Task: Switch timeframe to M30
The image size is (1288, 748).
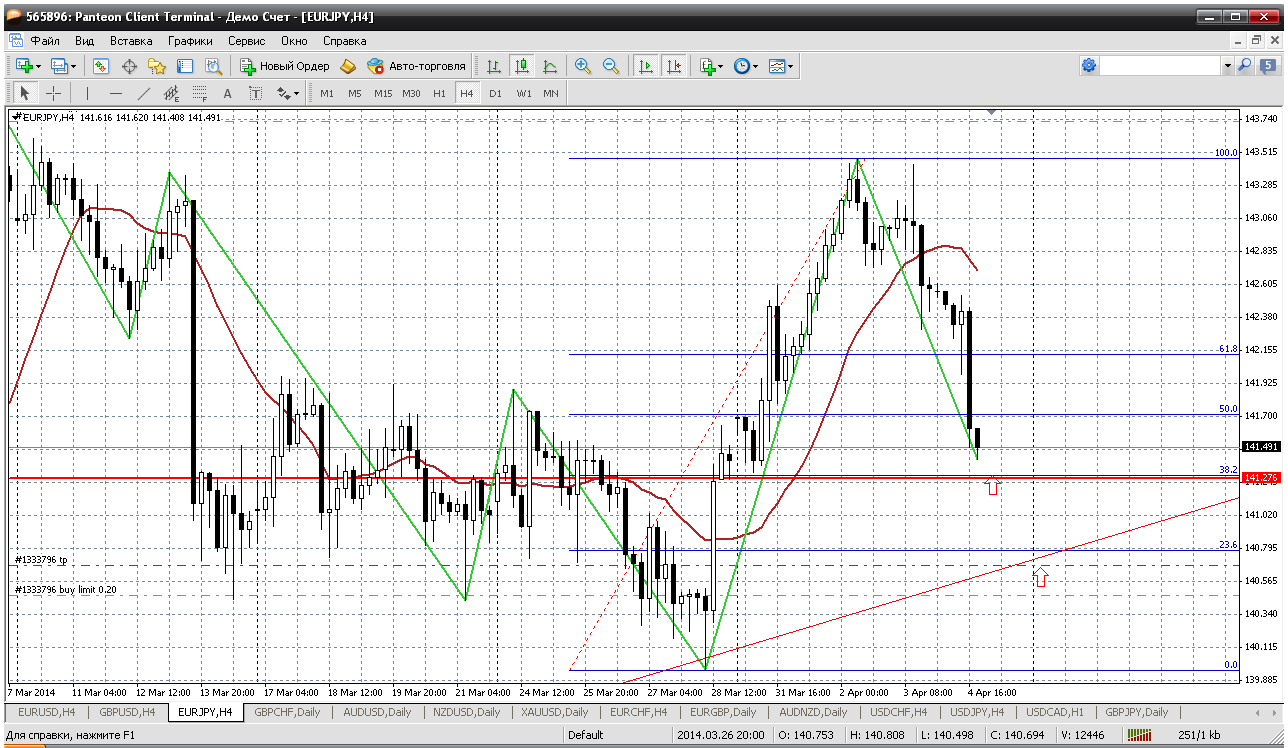Action: pyautogui.click(x=411, y=93)
